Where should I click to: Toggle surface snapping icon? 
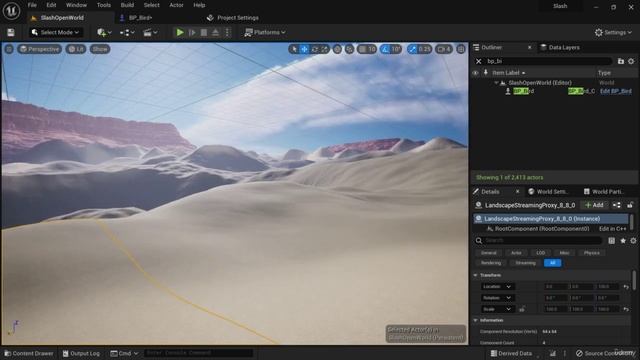click(350, 49)
